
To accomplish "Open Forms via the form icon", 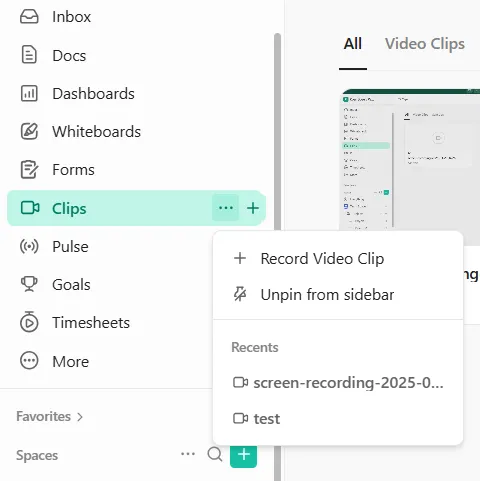I will (x=29, y=170).
